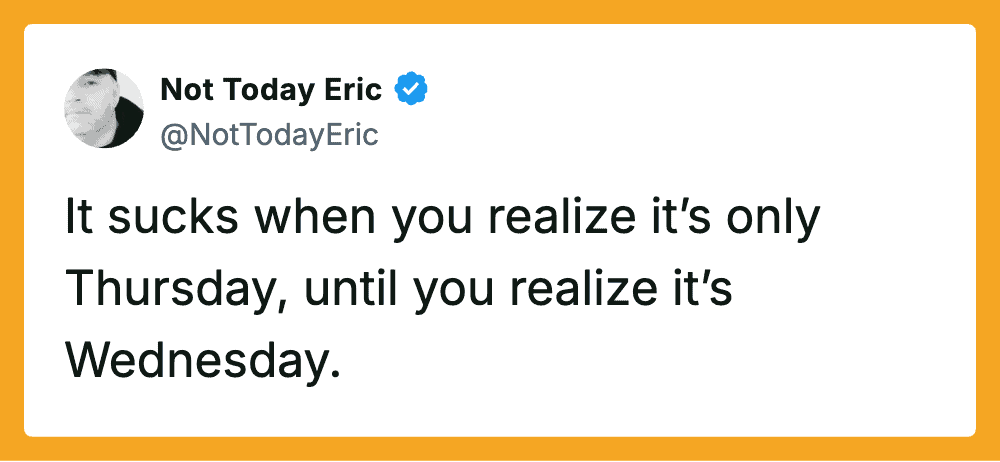Open Not Today Eric's profile picture
Viewport: 1000px width, 462px height.
[104, 108]
